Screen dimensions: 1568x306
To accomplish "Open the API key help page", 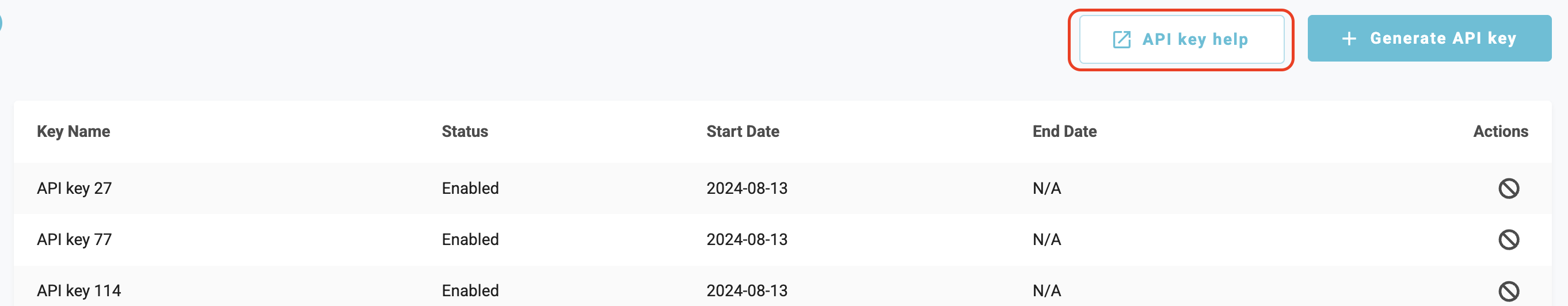I will click(x=1182, y=40).
